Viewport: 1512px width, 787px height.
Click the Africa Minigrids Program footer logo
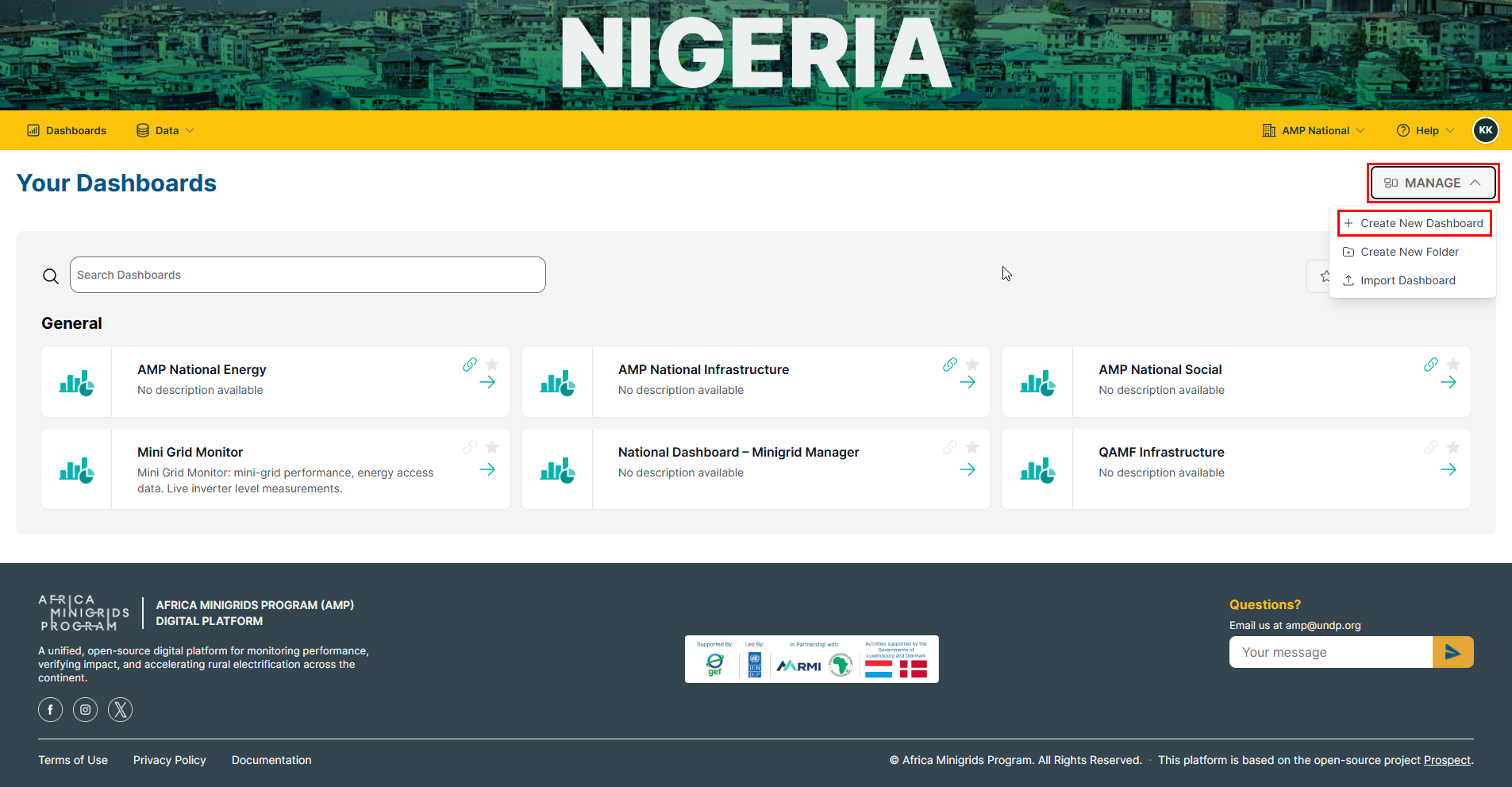coord(83,613)
